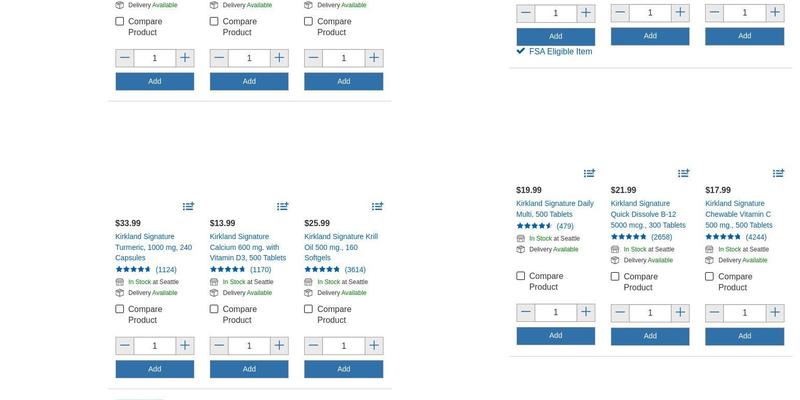Click add-to-list icon above Calcium 600 mg
The width and height of the screenshot is (800, 400).
[283, 206]
